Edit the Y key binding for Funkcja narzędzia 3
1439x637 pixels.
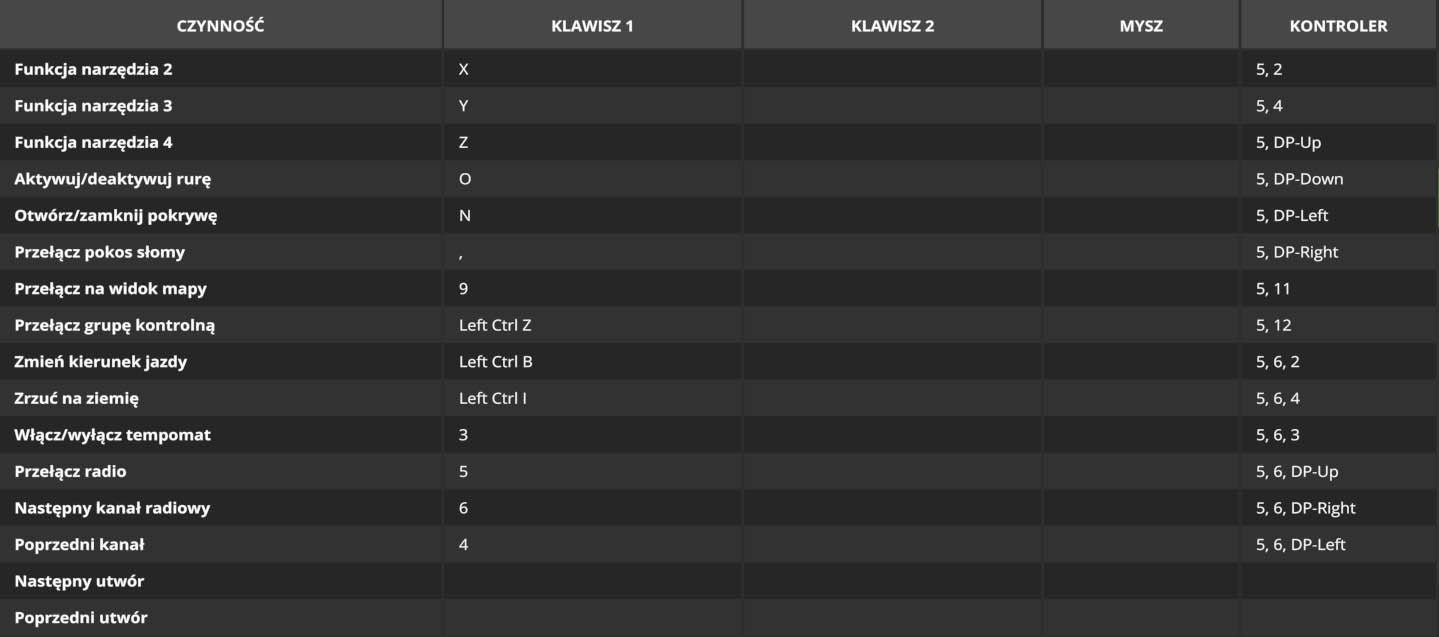click(x=592, y=106)
